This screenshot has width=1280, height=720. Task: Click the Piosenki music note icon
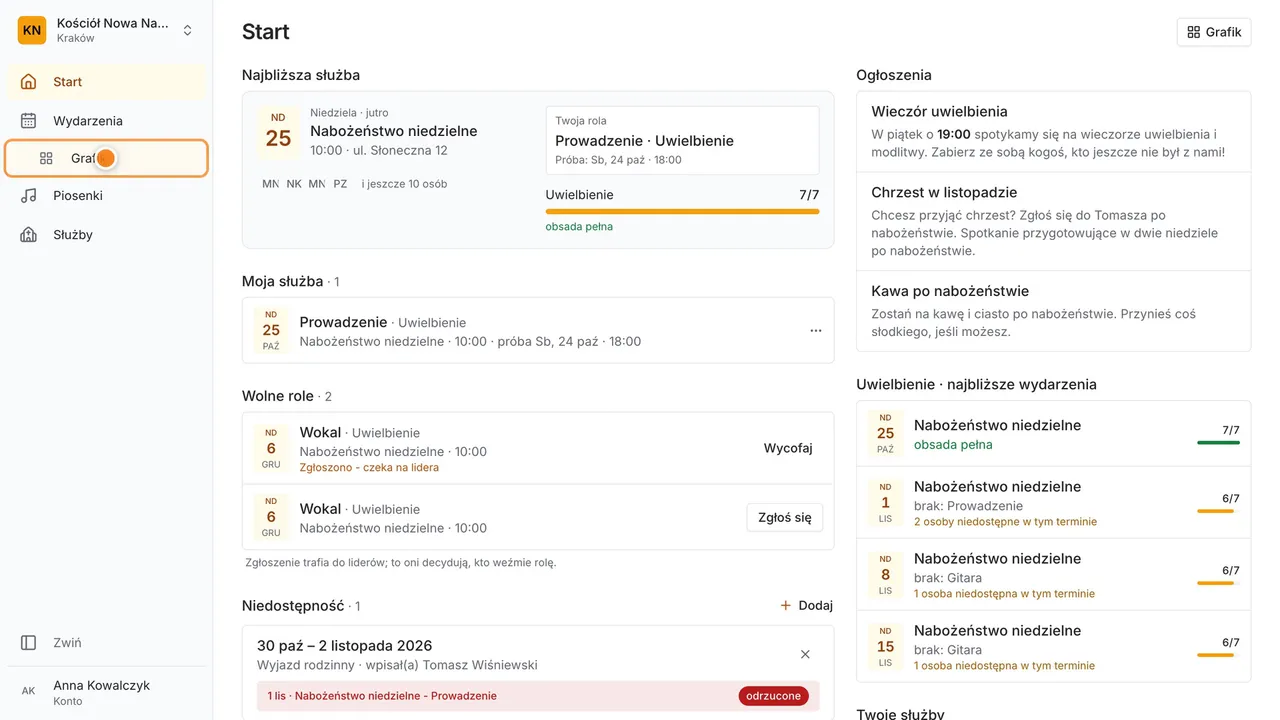[x=29, y=196]
